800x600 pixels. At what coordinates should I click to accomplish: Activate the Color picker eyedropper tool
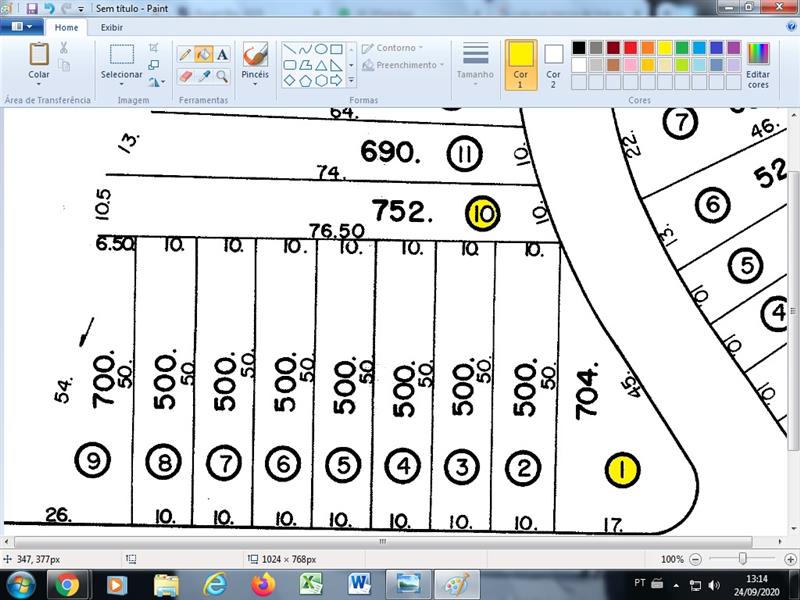pyautogui.click(x=203, y=76)
